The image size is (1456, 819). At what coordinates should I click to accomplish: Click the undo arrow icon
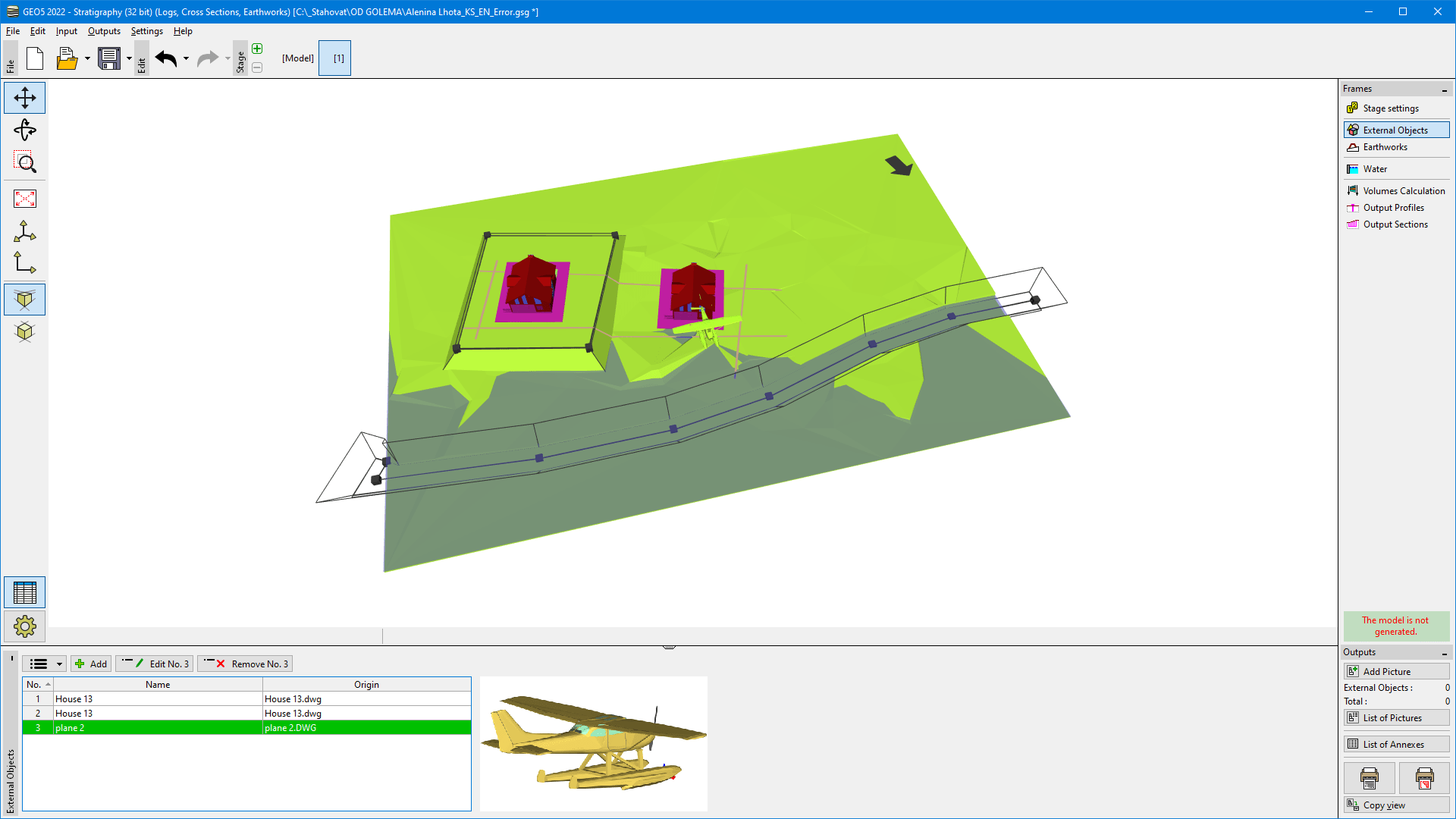point(166,58)
